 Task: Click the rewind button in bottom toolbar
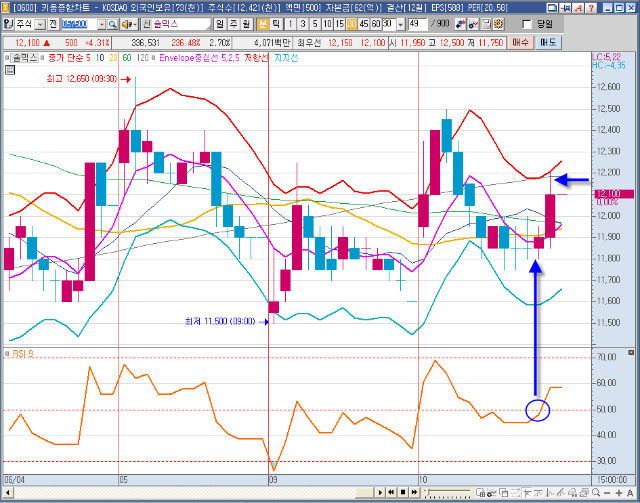tap(391, 492)
